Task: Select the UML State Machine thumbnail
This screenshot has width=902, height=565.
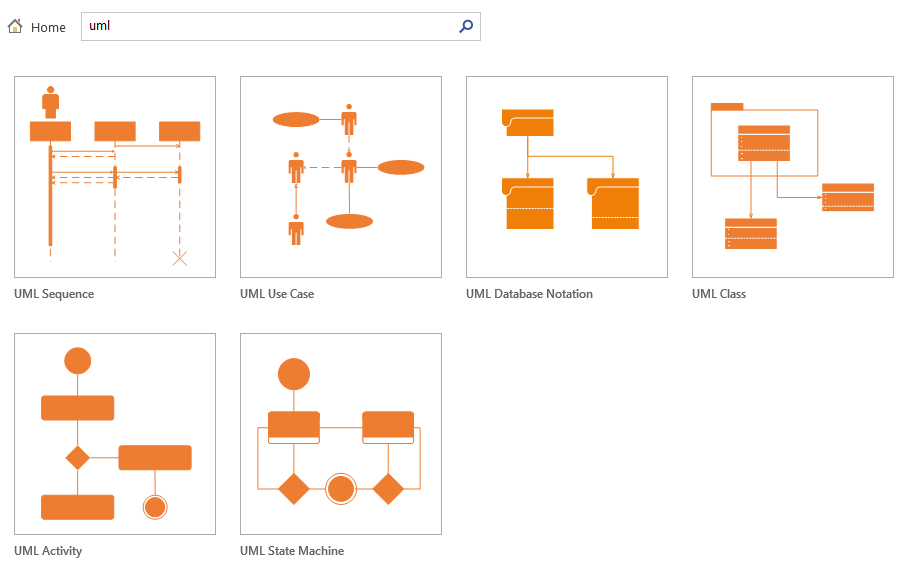Action: [x=341, y=434]
